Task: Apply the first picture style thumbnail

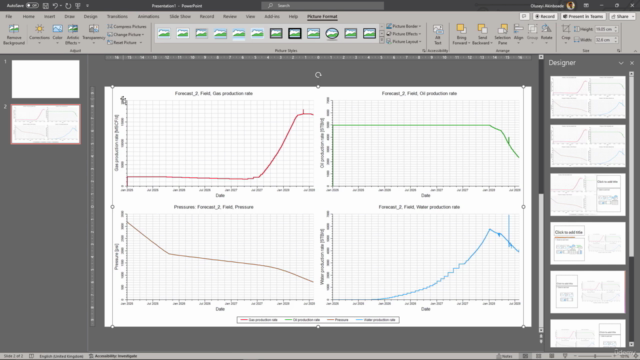Action: (x=164, y=33)
